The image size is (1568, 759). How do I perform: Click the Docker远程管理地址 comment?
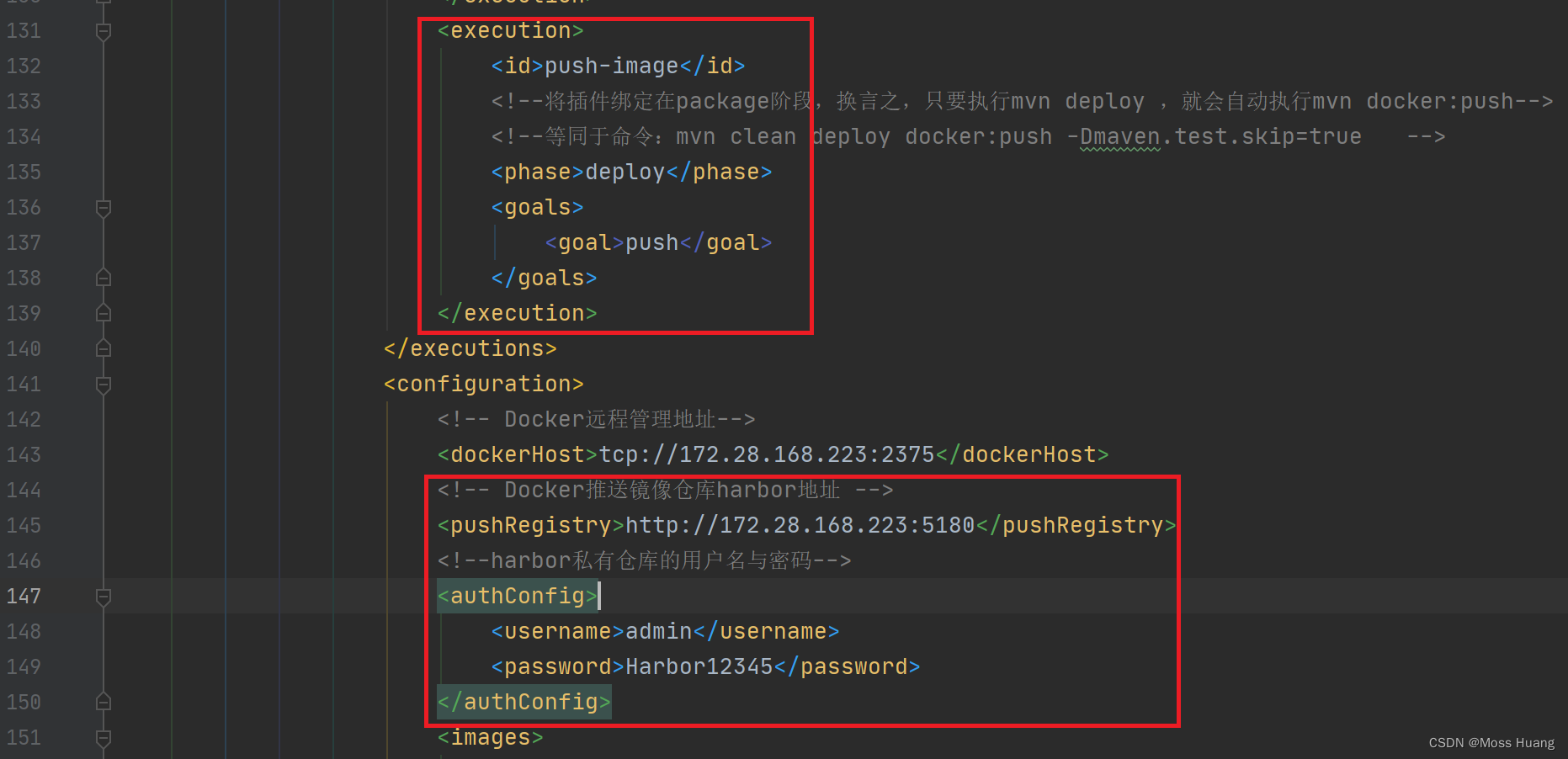[597, 419]
